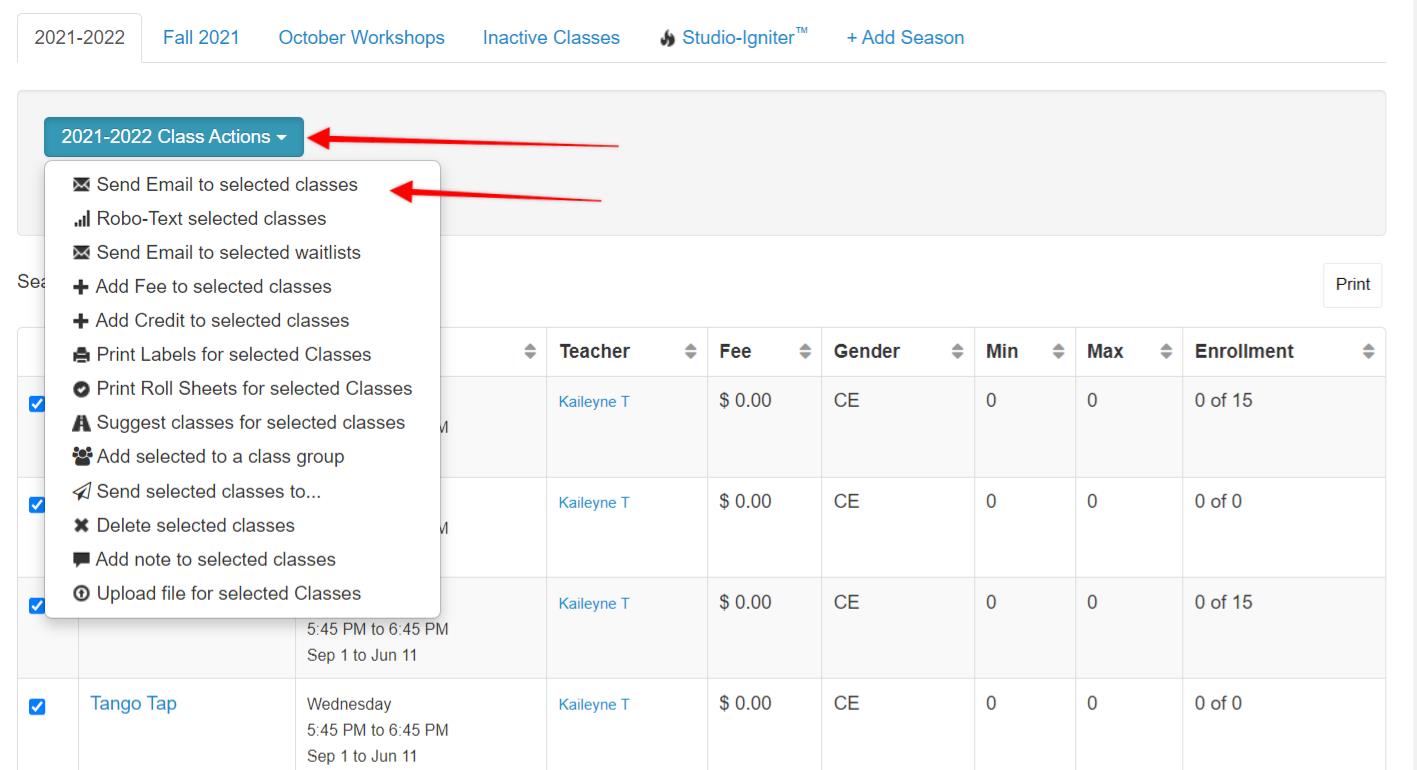Click upload icon beside Upload file for selected Classes
Image resolution: width=1417 pixels, height=770 pixels.
(x=82, y=594)
